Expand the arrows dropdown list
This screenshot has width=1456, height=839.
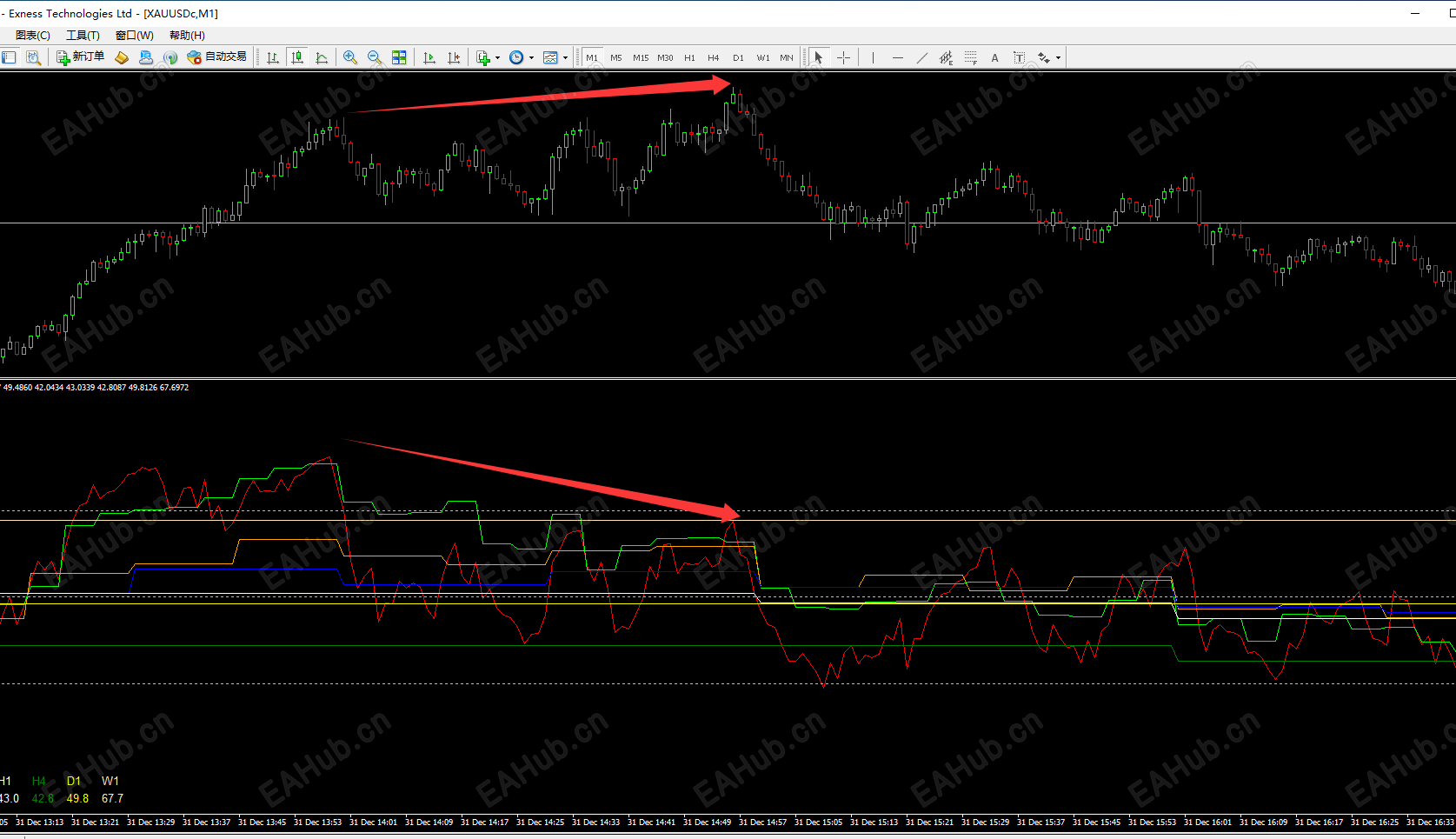(1058, 58)
